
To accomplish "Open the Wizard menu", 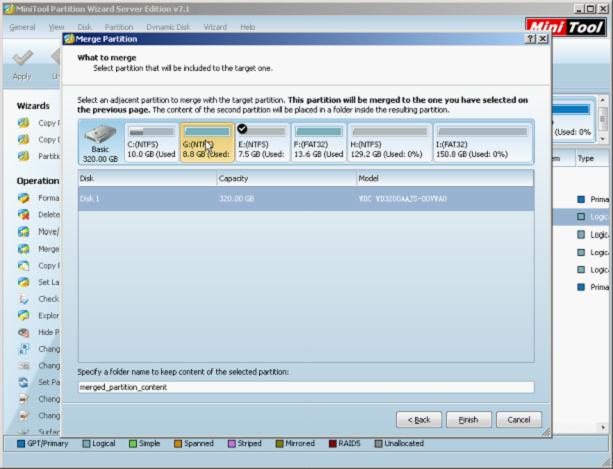I will point(215,27).
